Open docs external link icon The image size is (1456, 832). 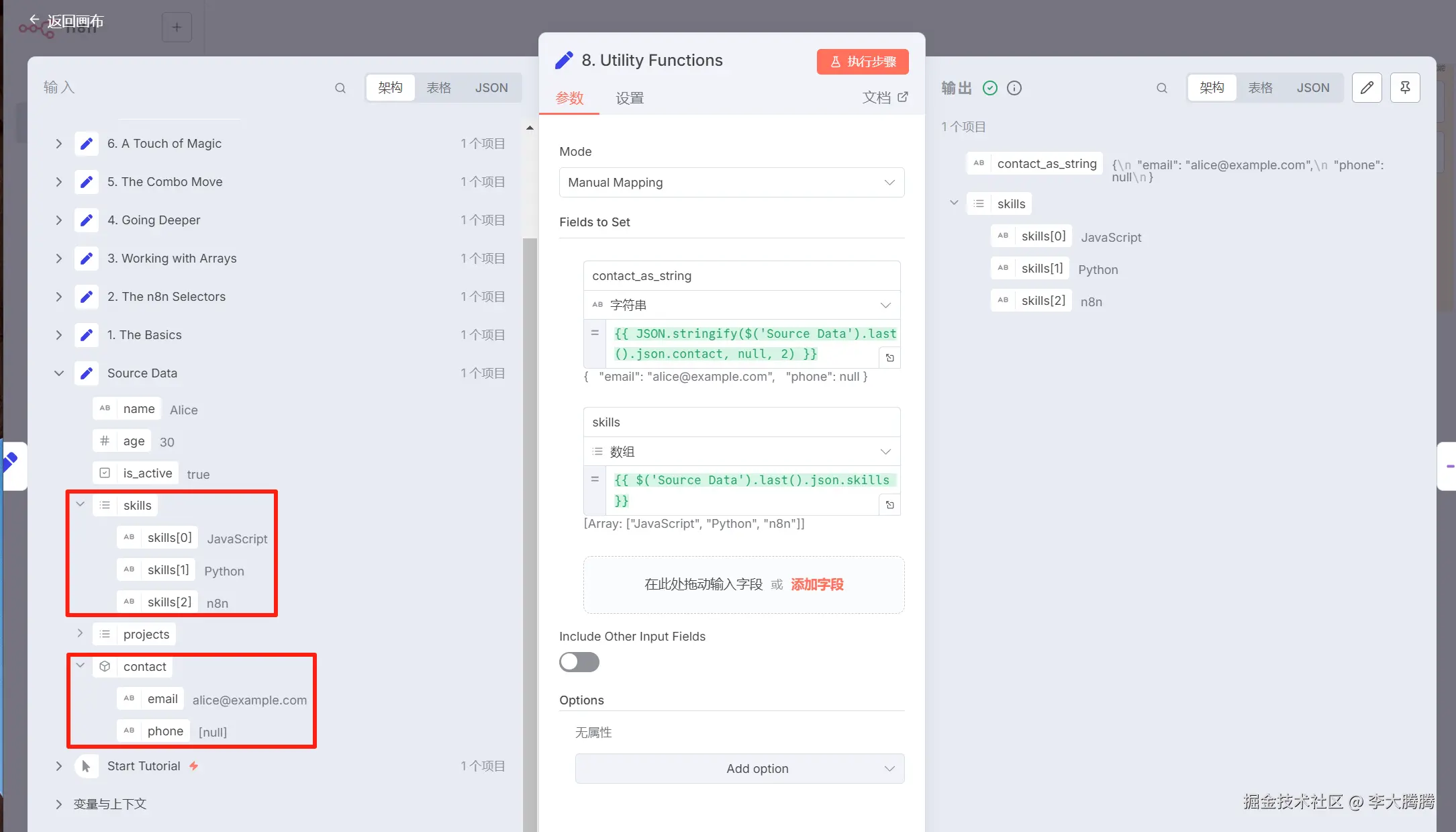click(x=903, y=97)
